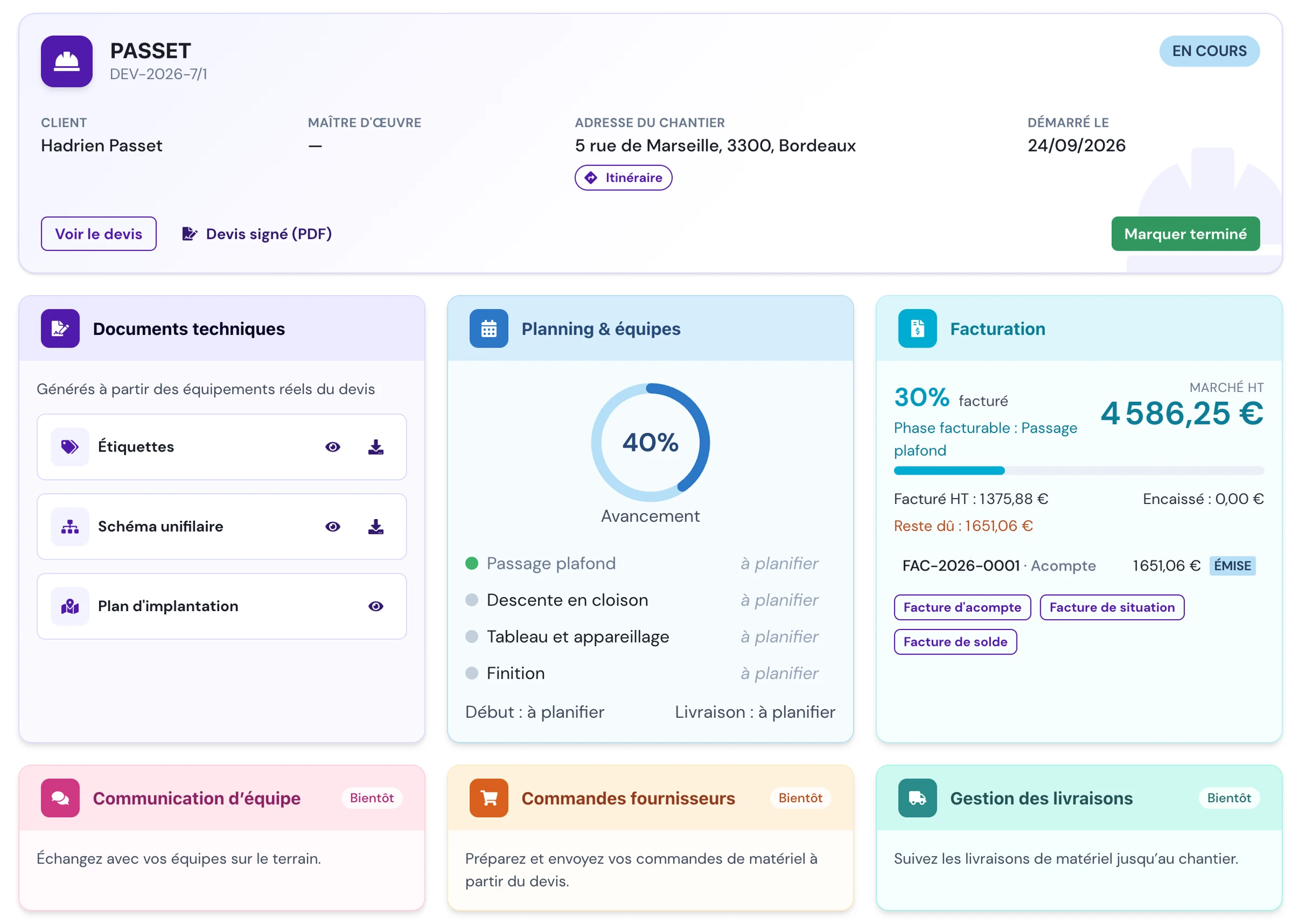Download the Étiquettes document
This screenshot has height=924, width=1299.
tap(376, 447)
